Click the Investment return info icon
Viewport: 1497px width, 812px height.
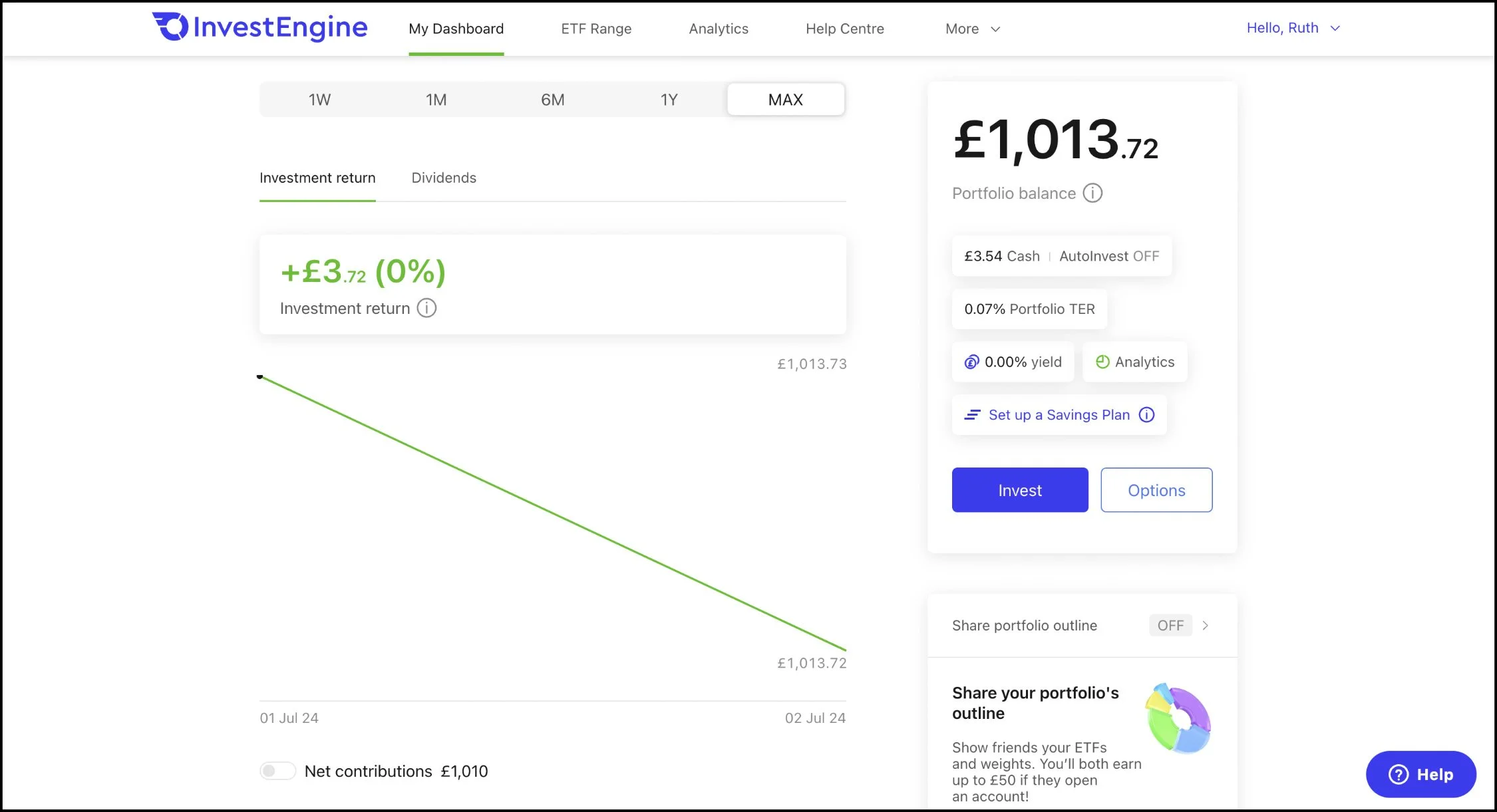[x=426, y=309]
